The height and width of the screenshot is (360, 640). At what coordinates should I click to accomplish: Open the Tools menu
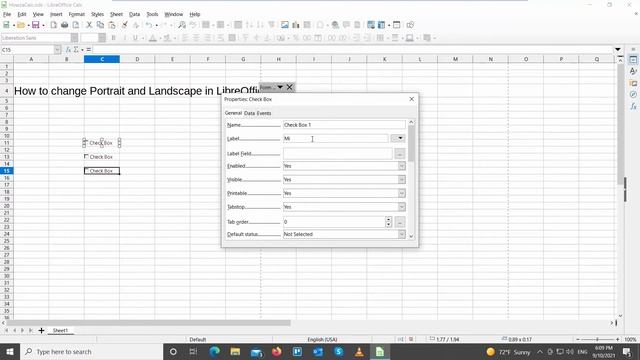(x=152, y=14)
